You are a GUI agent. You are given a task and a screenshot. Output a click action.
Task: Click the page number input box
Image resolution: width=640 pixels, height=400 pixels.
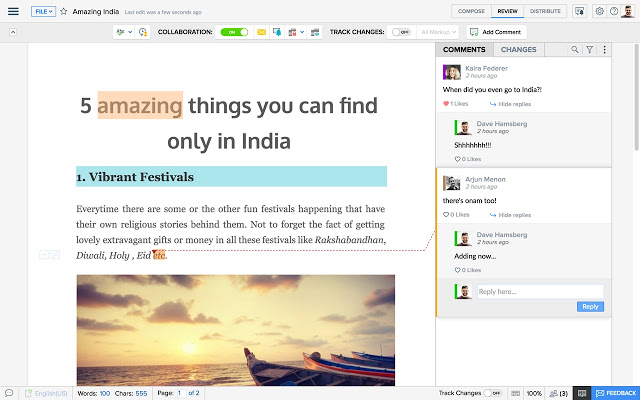click(x=180, y=393)
